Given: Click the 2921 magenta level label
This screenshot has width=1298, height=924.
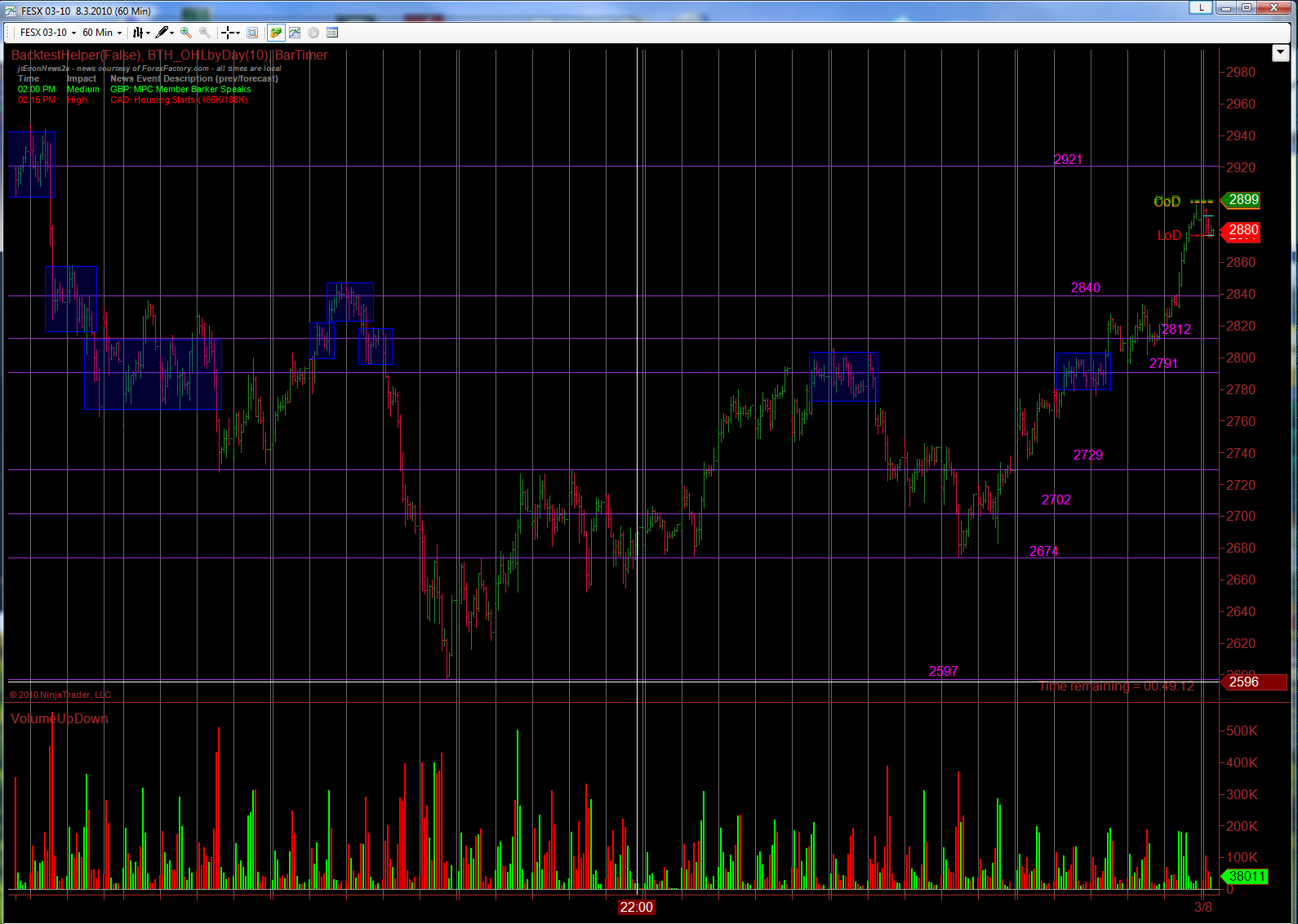Looking at the screenshot, I should pyautogui.click(x=1068, y=160).
